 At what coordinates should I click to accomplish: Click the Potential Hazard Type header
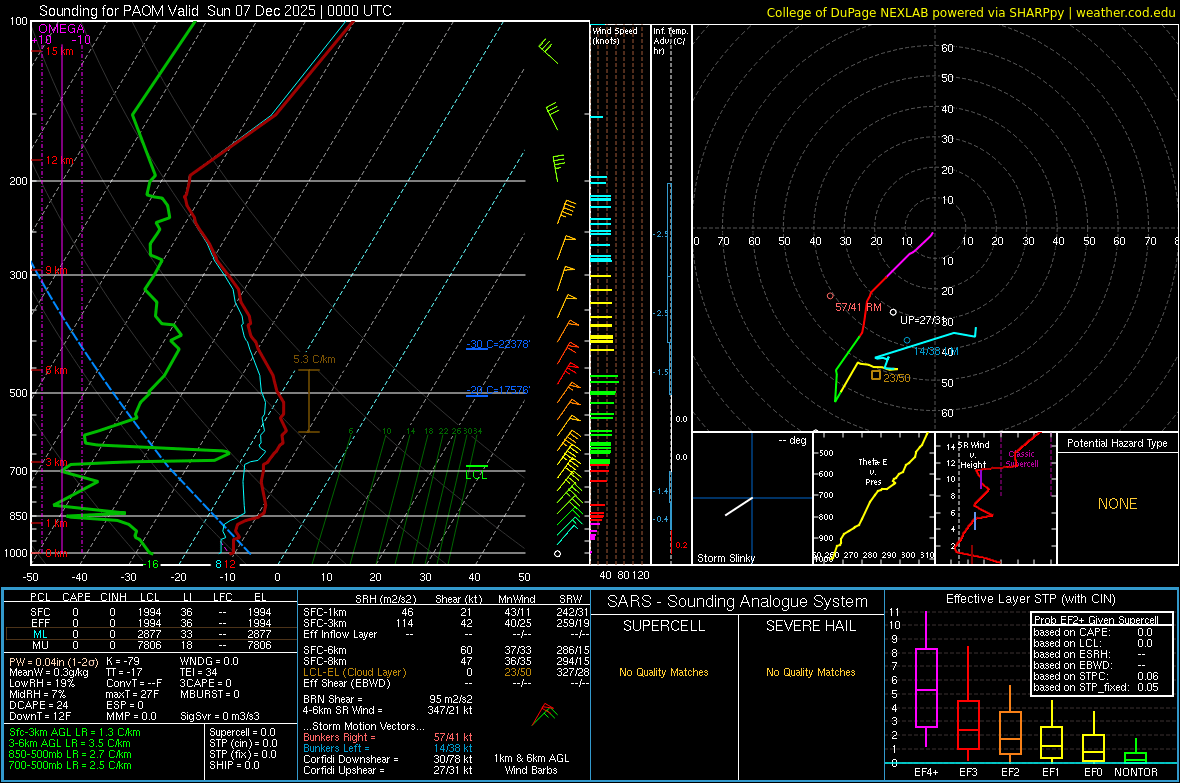(1117, 443)
